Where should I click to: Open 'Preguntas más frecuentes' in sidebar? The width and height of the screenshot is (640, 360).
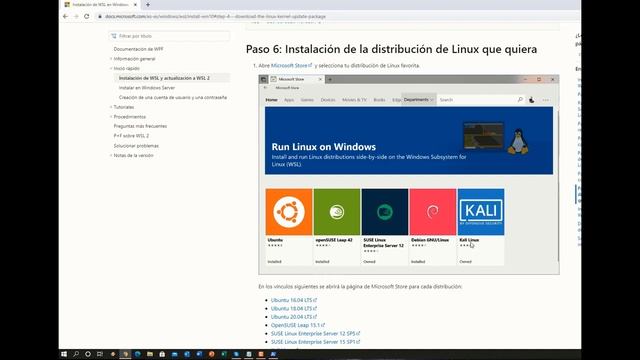tap(140, 126)
